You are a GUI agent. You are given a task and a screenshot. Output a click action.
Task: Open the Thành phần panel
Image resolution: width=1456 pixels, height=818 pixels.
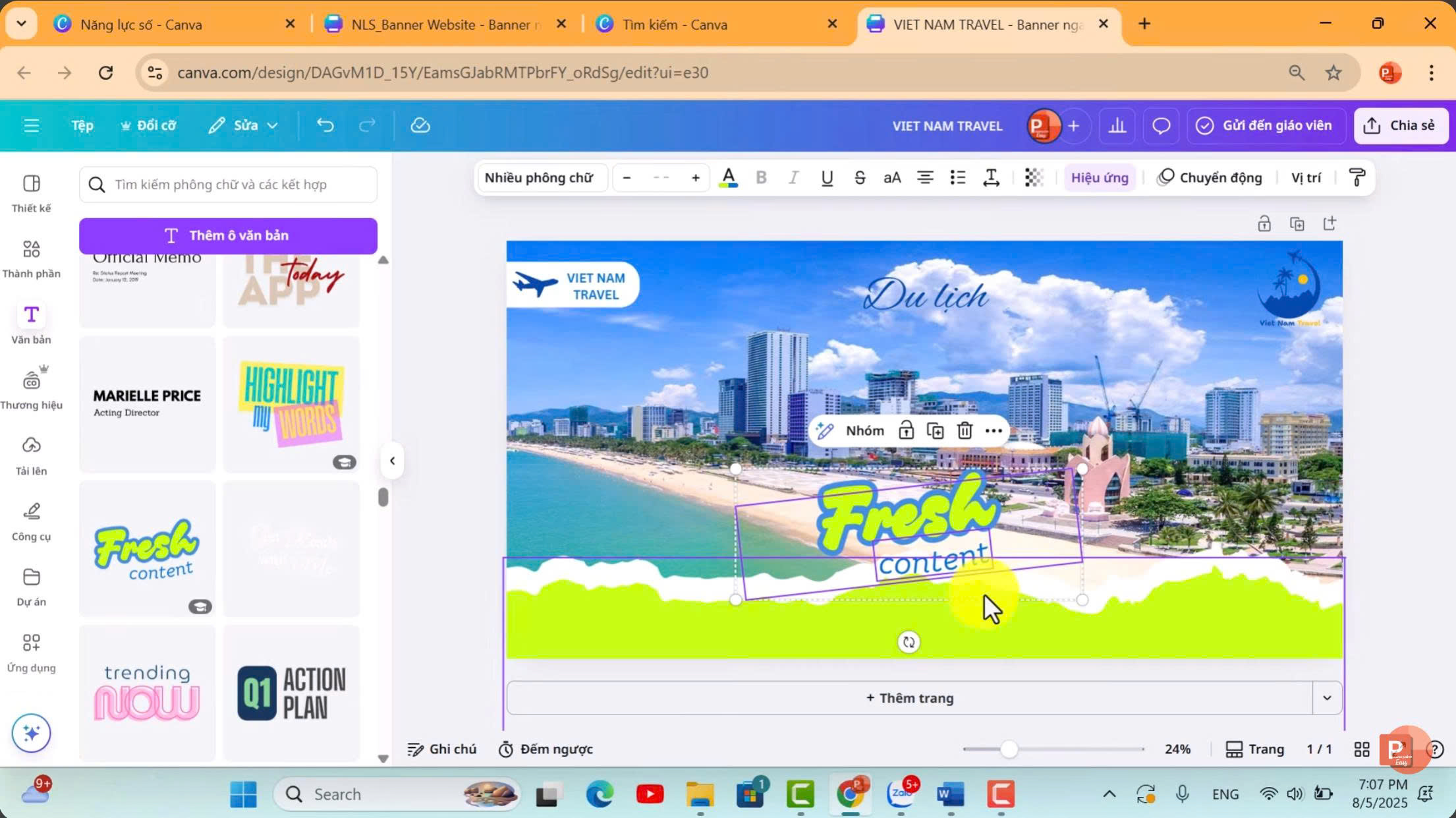tap(31, 257)
